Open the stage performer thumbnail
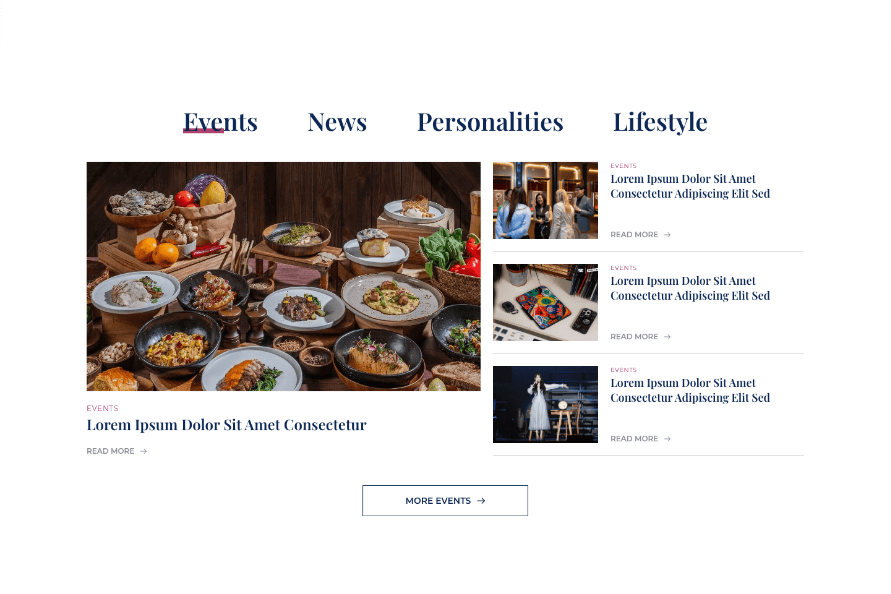891x594 pixels. coord(546,405)
